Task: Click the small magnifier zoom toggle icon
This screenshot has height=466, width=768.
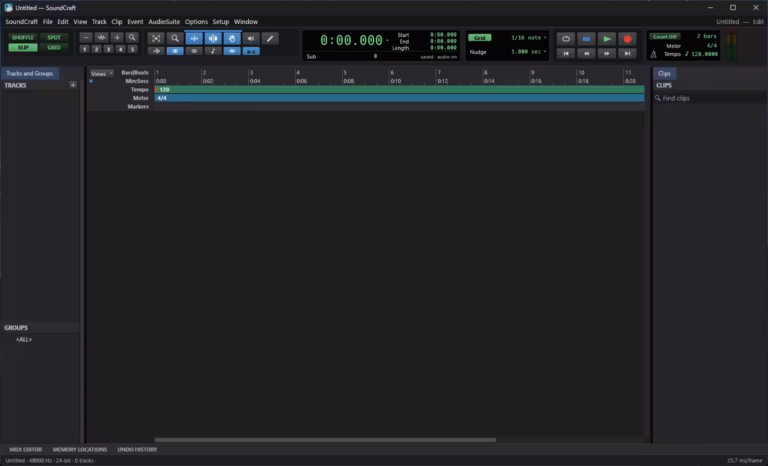Action: pos(132,38)
